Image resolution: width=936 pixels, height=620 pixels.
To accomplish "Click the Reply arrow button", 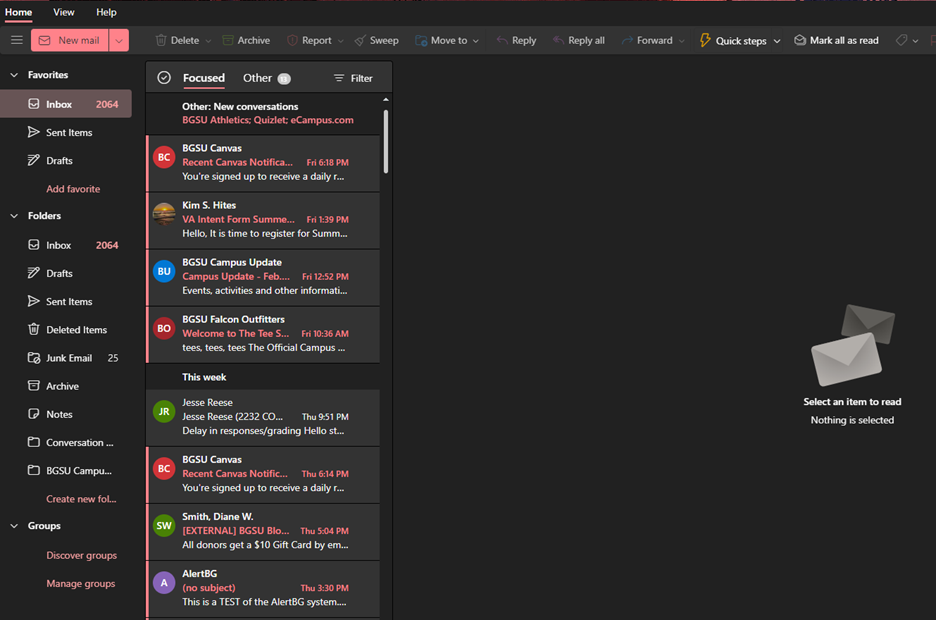I will (x=516, y=40).
